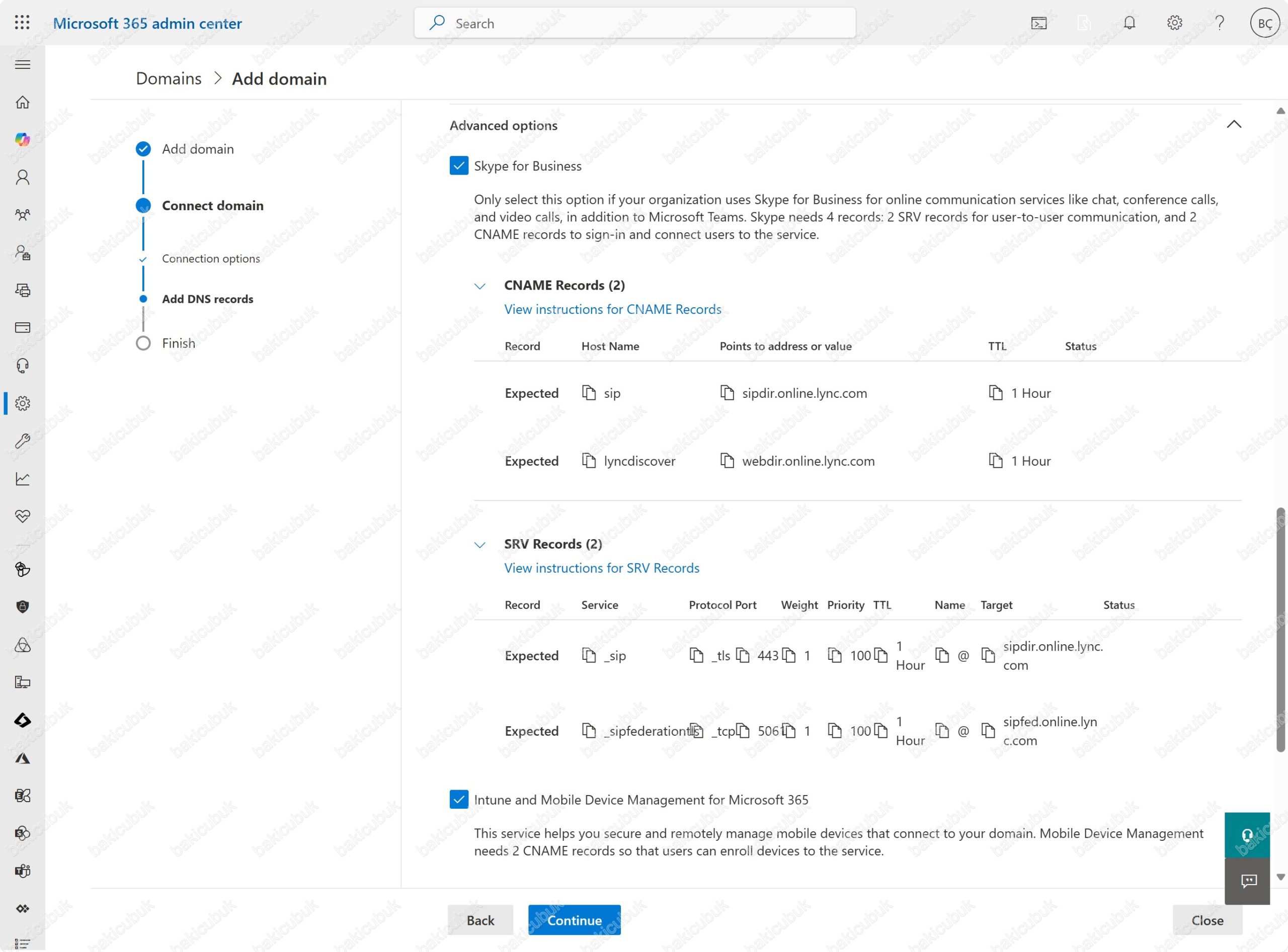Click the Domains breadcrumb
Viewport: 1288px width, 952px height.
click(169, 78)
